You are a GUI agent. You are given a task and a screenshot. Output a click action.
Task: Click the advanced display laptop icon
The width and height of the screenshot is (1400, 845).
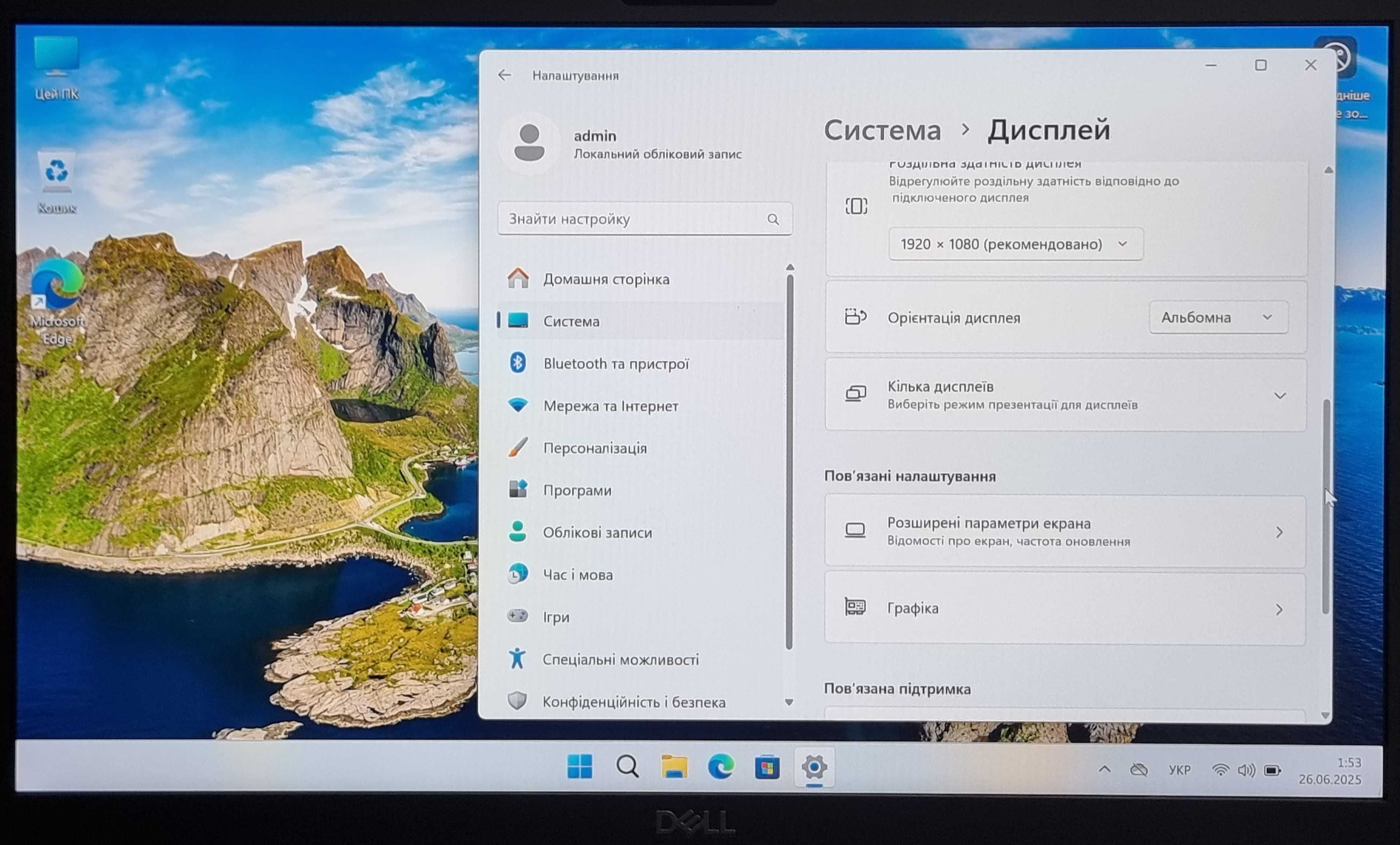[855, 530]
